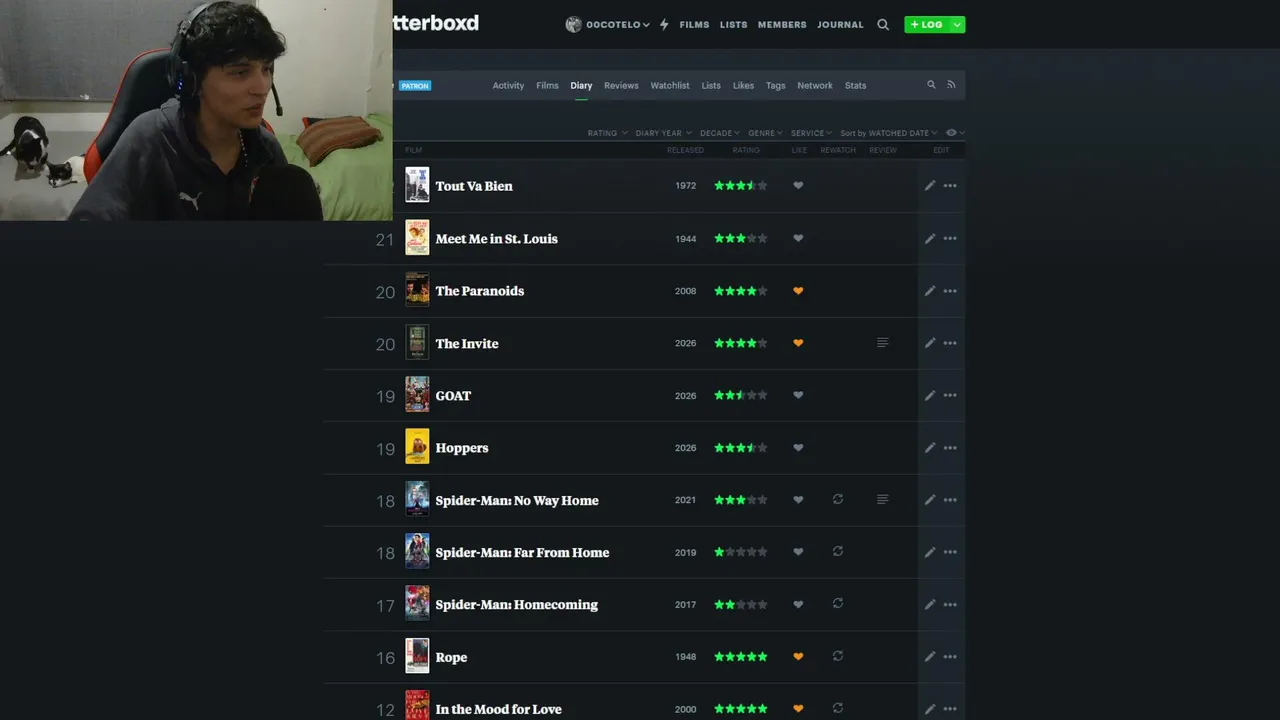The image size is (1280, 720).
Task: Like Spider-Man: No Way Home with the heart
Action: pyautogui.click(x=798, y=500)
